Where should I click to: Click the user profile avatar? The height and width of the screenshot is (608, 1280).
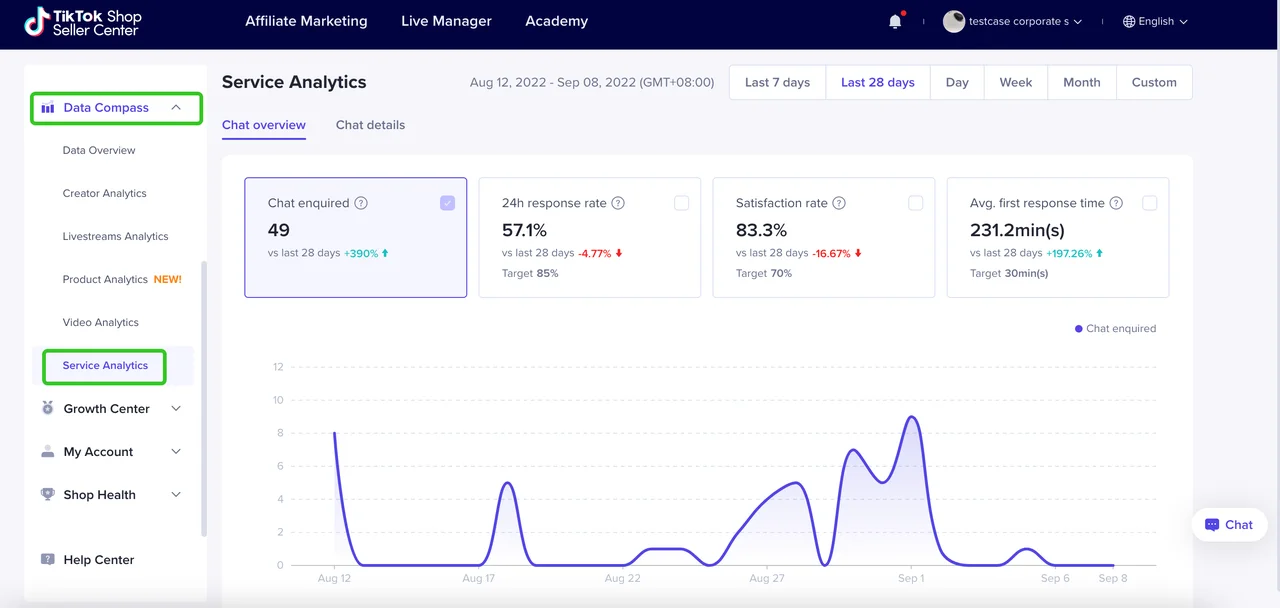[x=954, y=22]
